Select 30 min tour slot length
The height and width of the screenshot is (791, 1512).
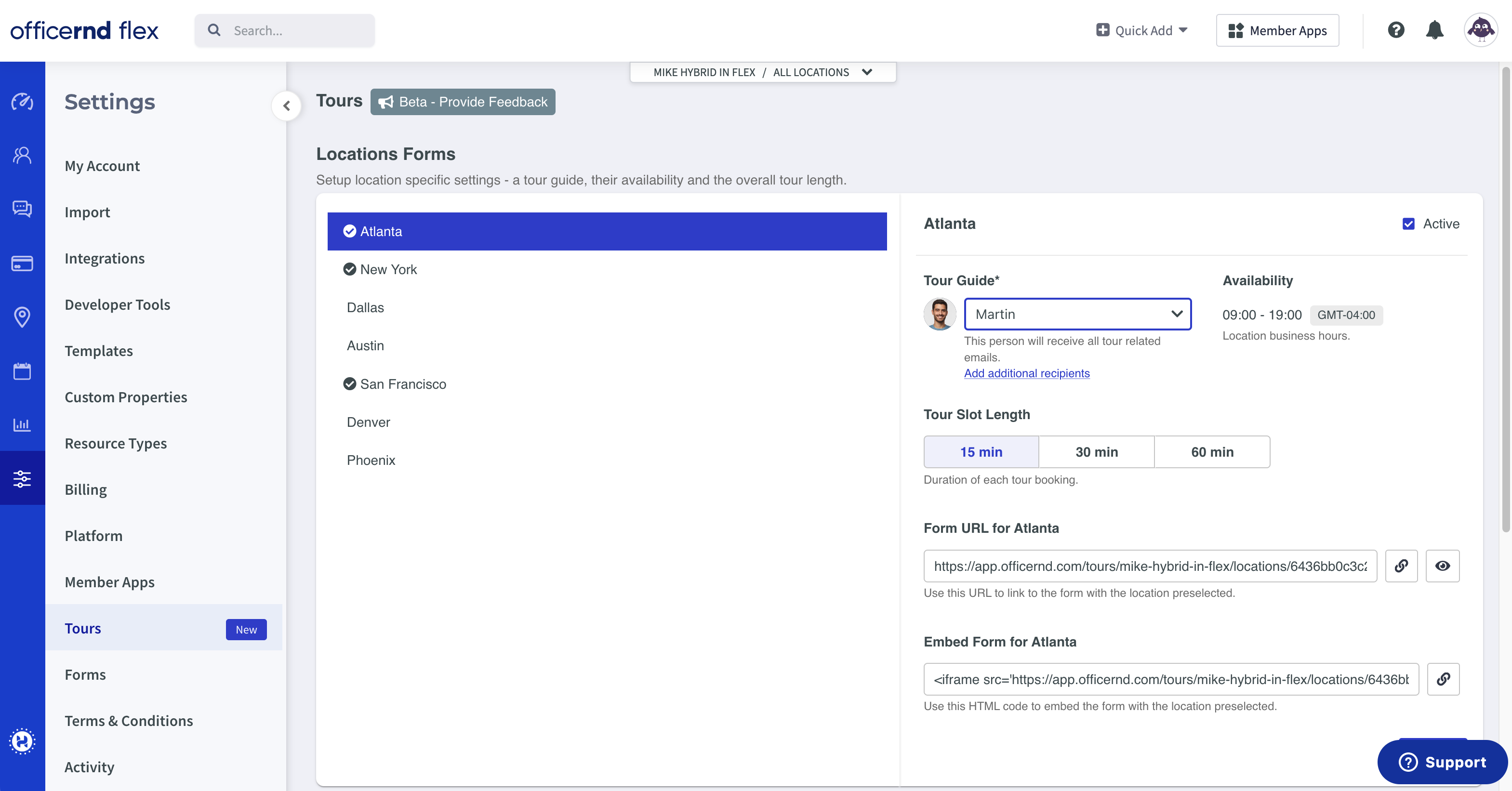pyautogui.click(x=1097, y=452)
